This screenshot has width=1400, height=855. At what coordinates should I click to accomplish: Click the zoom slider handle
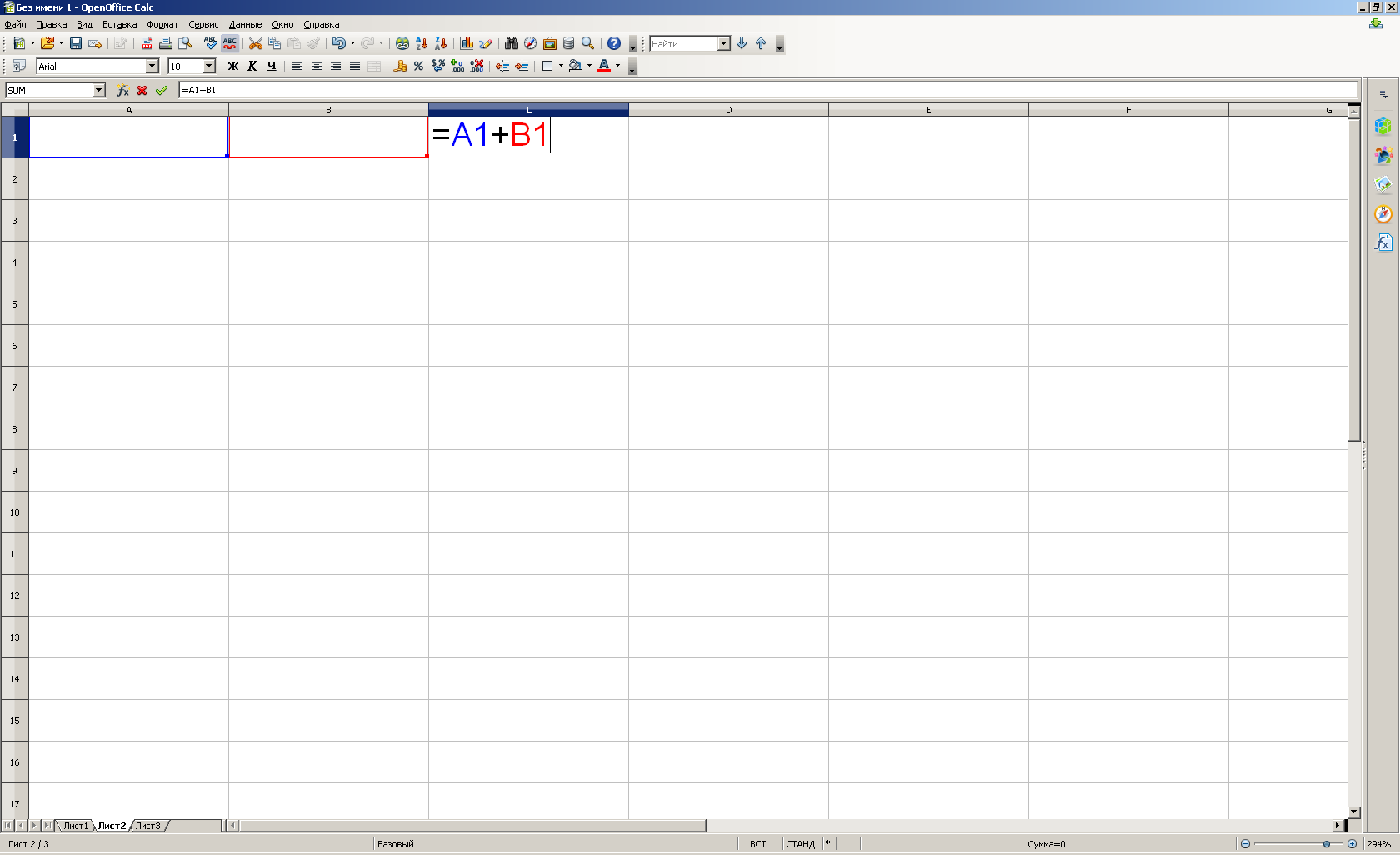(x=1327, y=844)
